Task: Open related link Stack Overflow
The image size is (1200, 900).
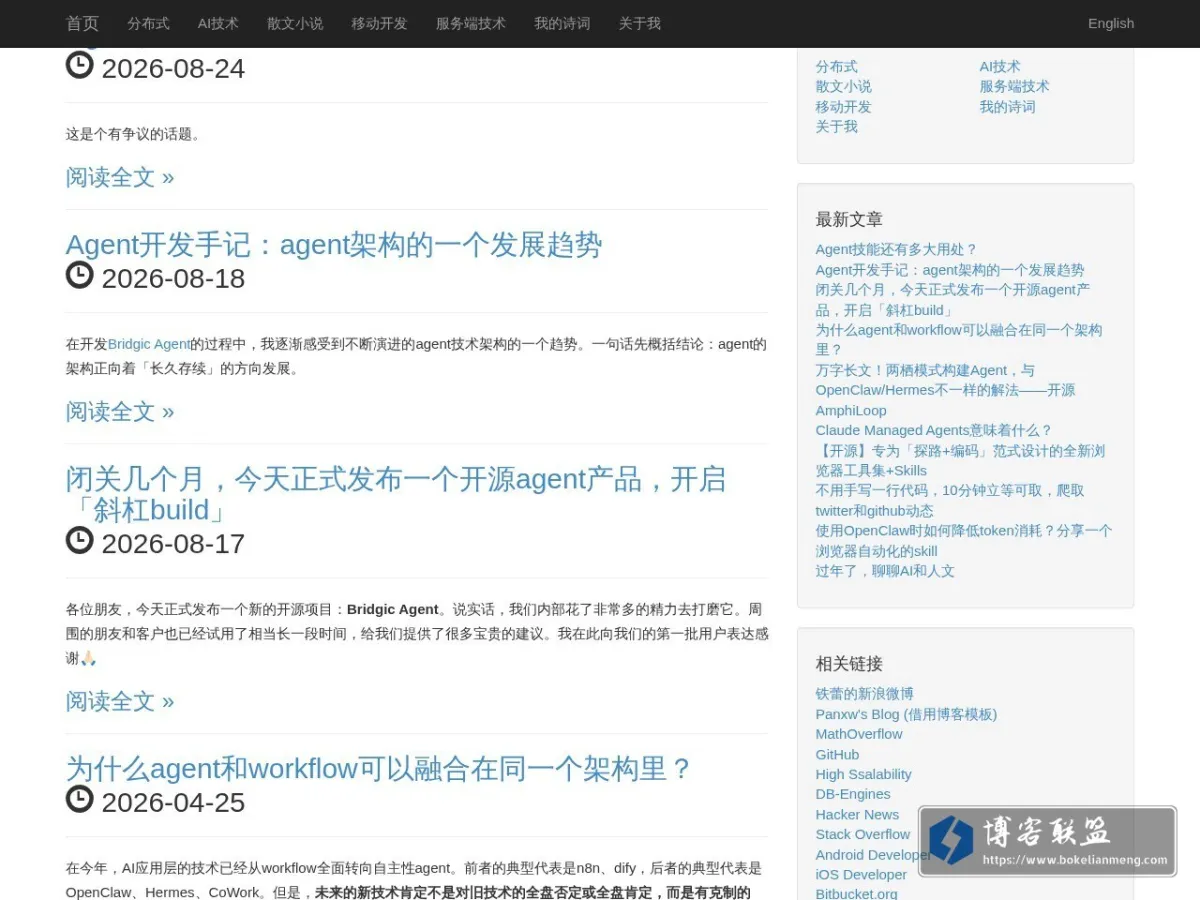Action: (862, 834)
